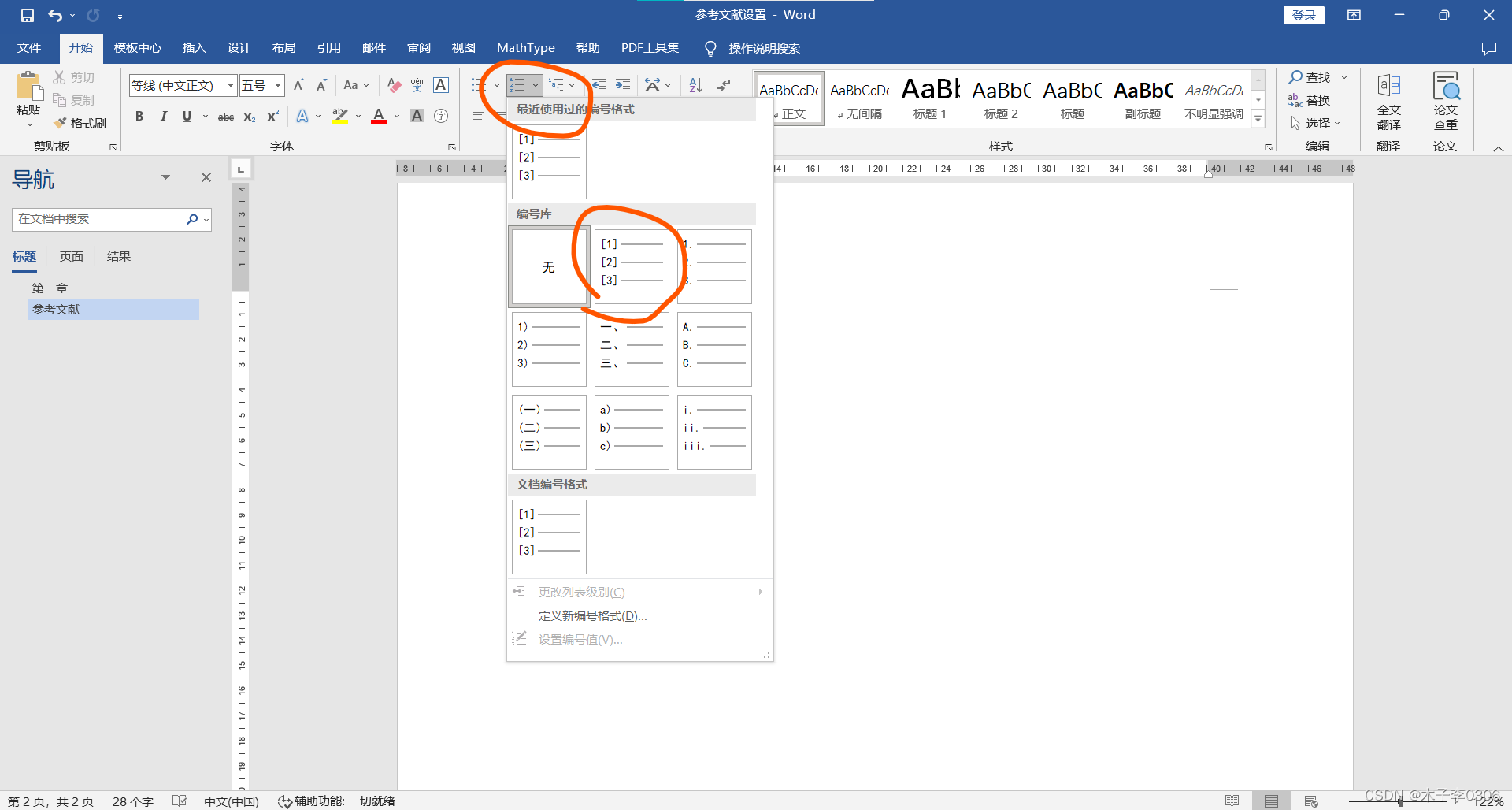Click the Sign in (登录) button

tap(1303, 15)
